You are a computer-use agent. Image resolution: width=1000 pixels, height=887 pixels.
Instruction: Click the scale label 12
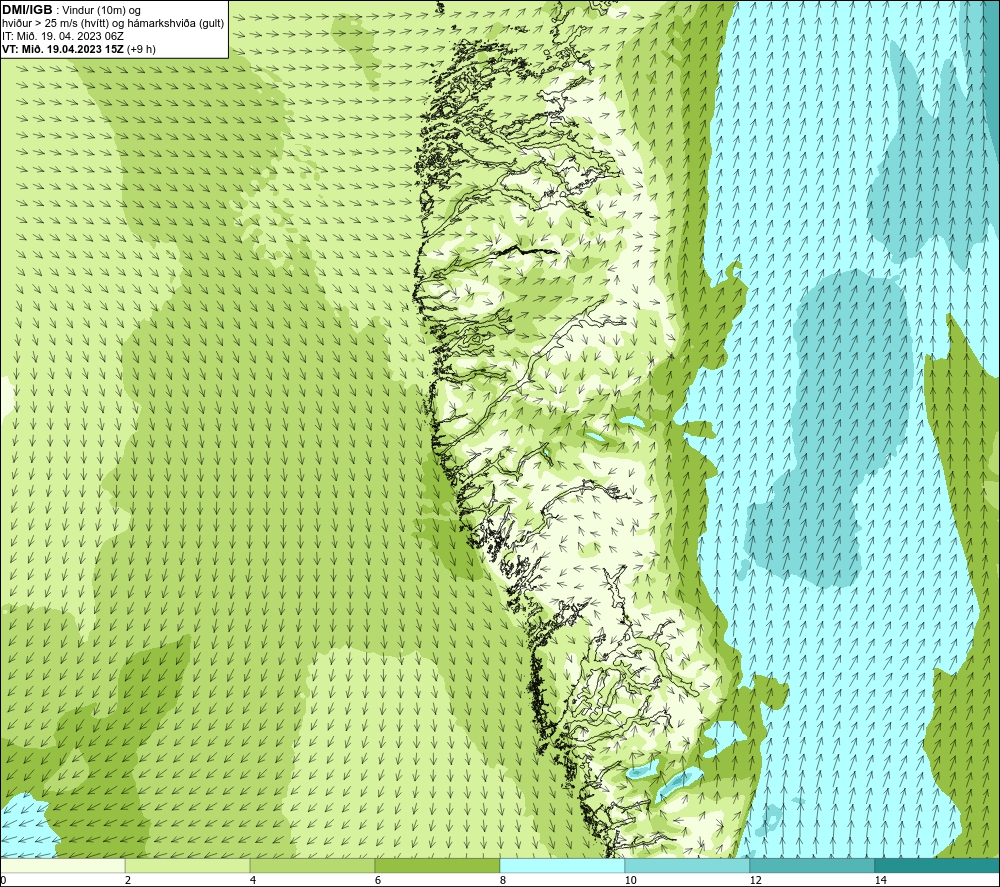point(756,880)
